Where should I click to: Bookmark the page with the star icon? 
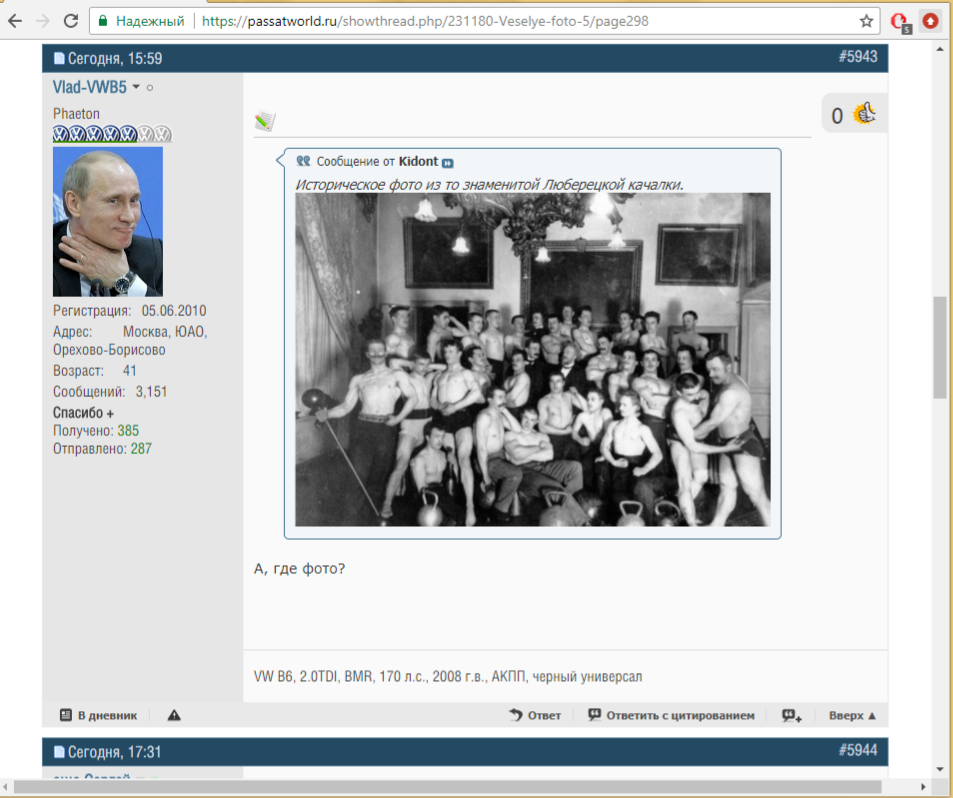click(866, 20)
